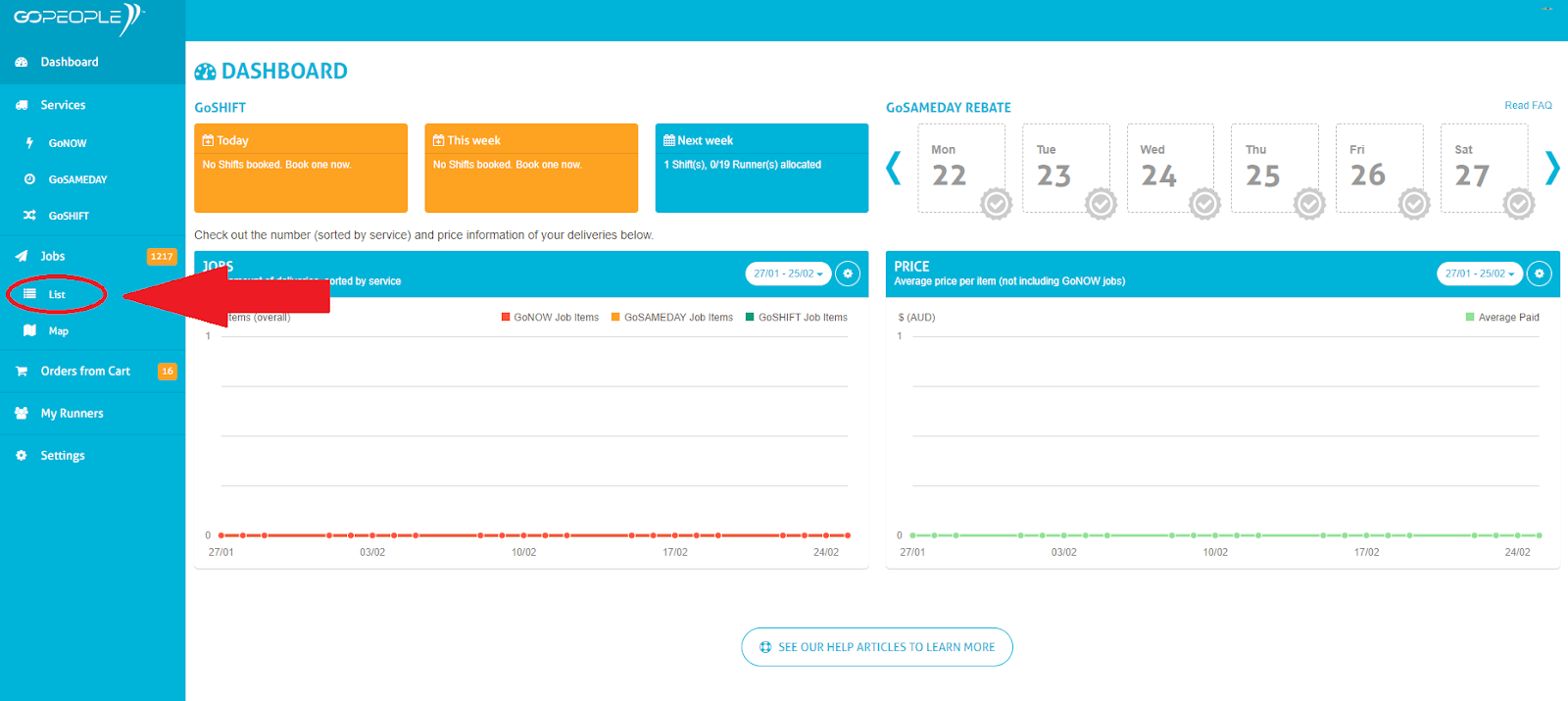
Task: Toggle GoSHIFT Job Items legend series
Action: coord(797,318)
